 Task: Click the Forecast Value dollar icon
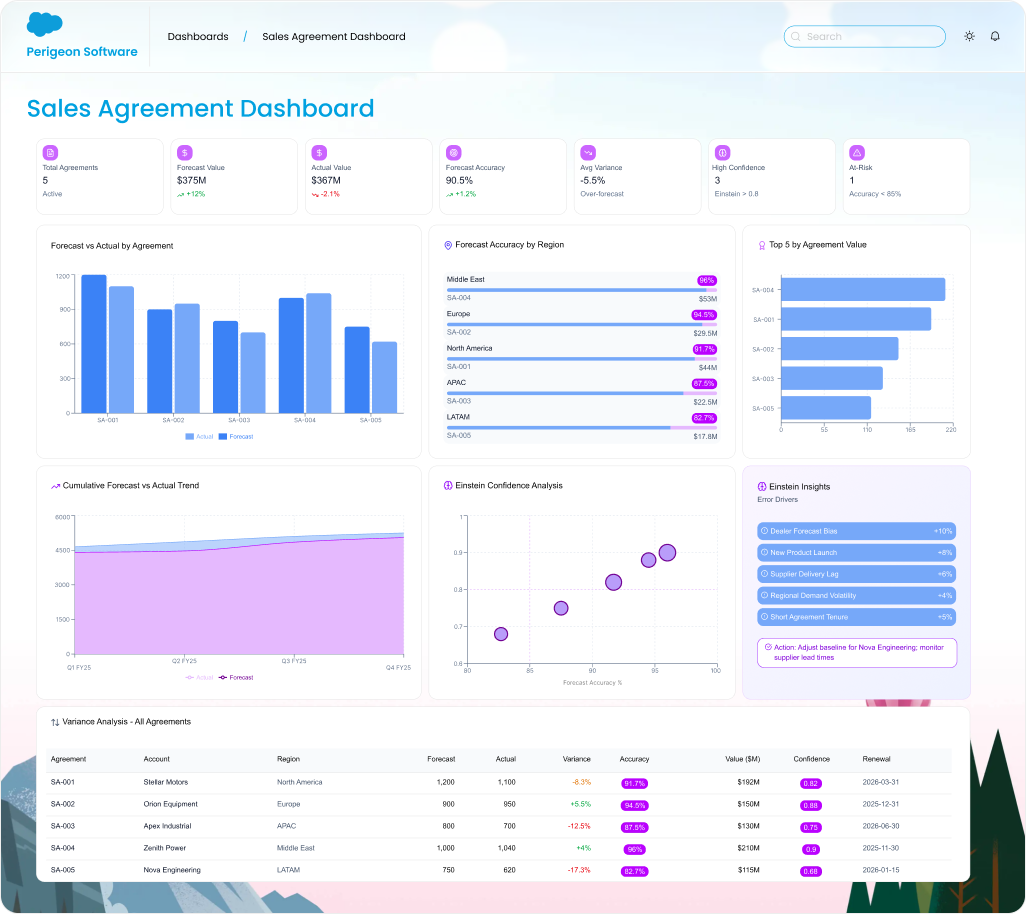(184, 152)
